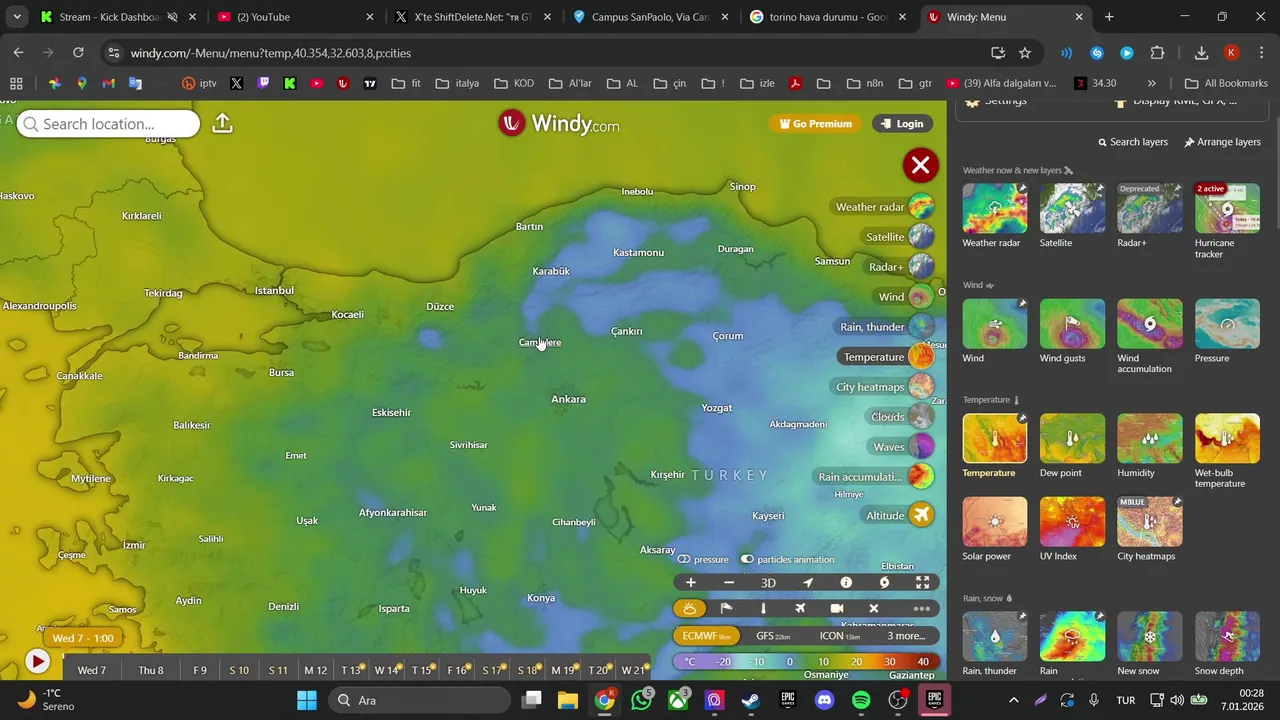Screen dimensions: 1280x720
Task: Select the ECMWF forecast model
Action: [x=707, y=636]
